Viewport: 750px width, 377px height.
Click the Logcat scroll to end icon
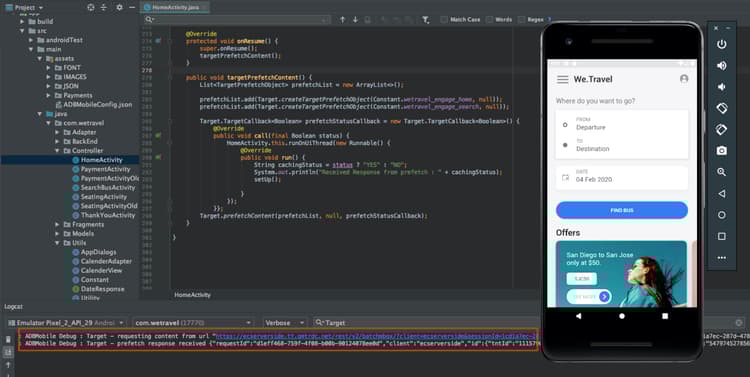pos(8,352)
